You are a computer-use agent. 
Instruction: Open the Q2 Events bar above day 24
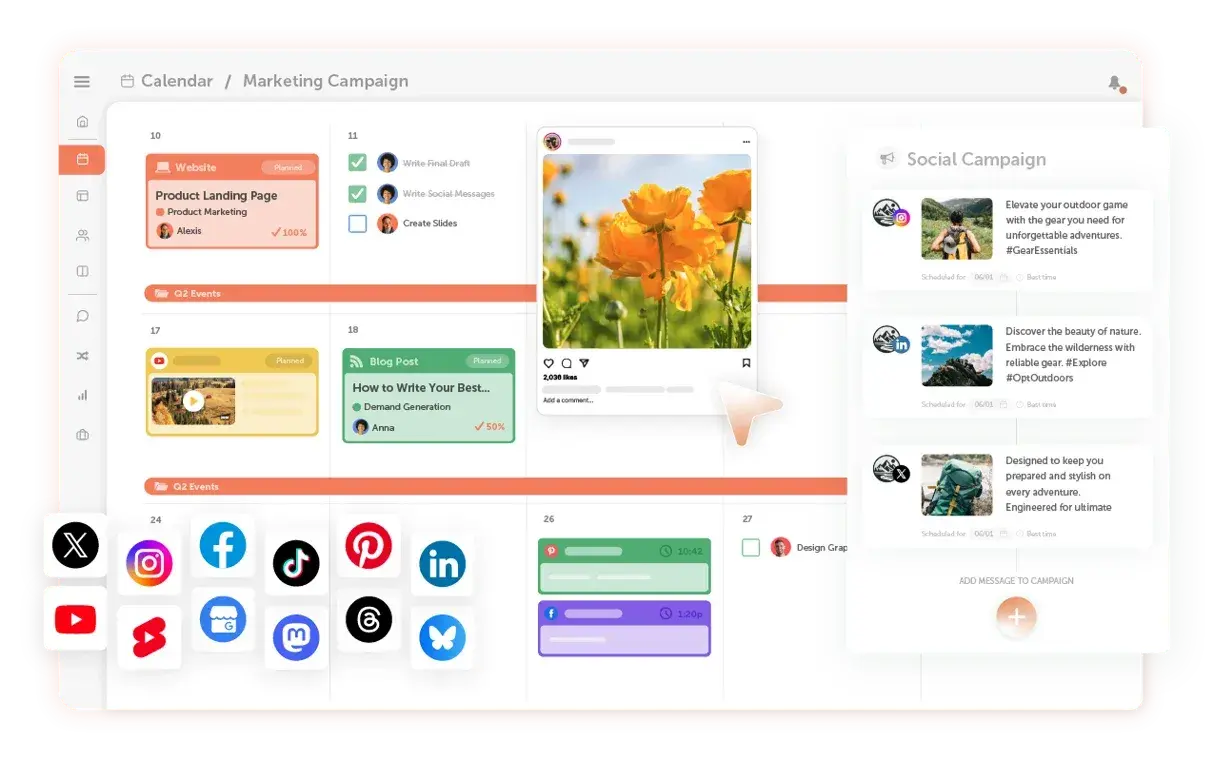tap(495, 486)
